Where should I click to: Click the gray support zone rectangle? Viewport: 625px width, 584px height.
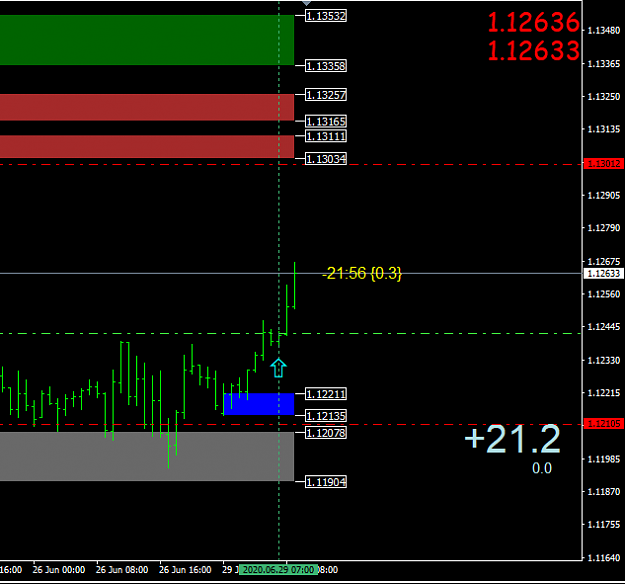tap(147, 456)
